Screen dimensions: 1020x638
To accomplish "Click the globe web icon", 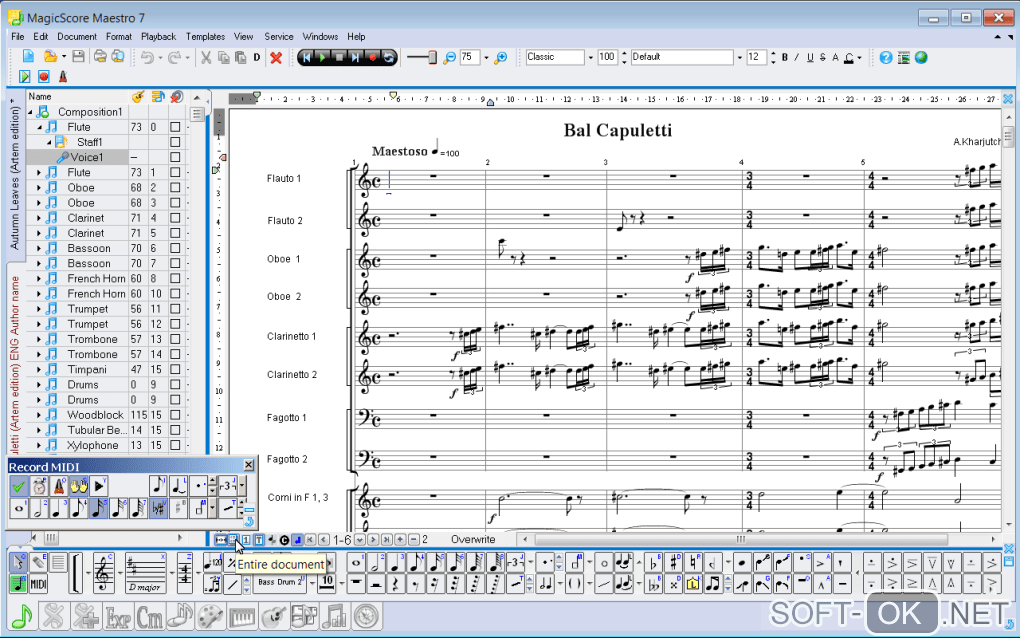I will click(921, 58).
